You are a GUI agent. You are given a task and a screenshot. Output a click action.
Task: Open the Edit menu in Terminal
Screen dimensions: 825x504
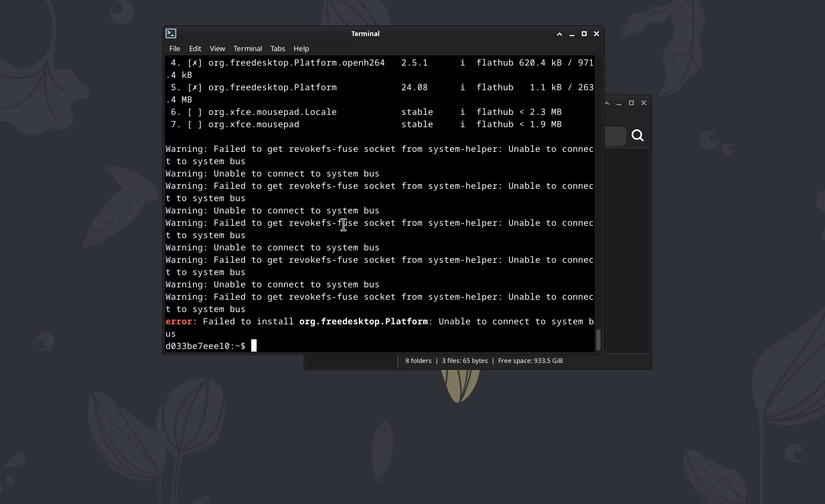195,48
